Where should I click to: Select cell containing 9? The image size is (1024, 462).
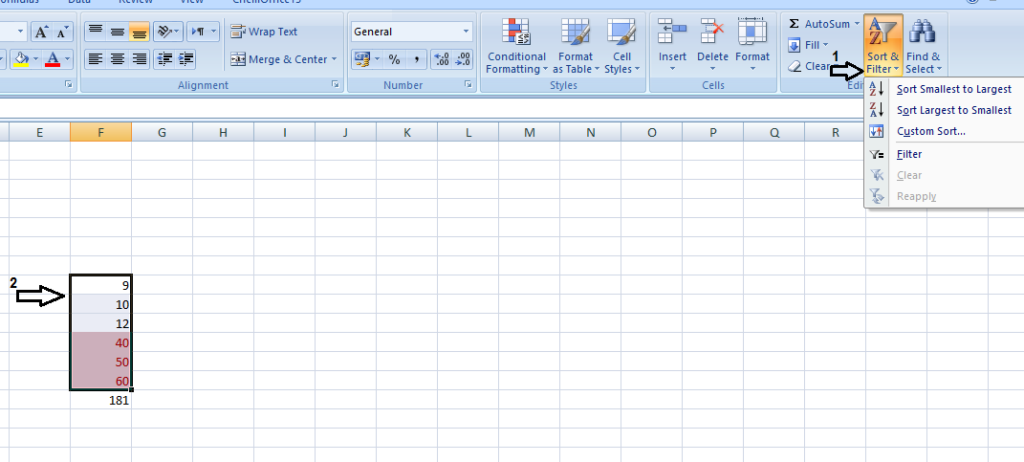(101, 285)
